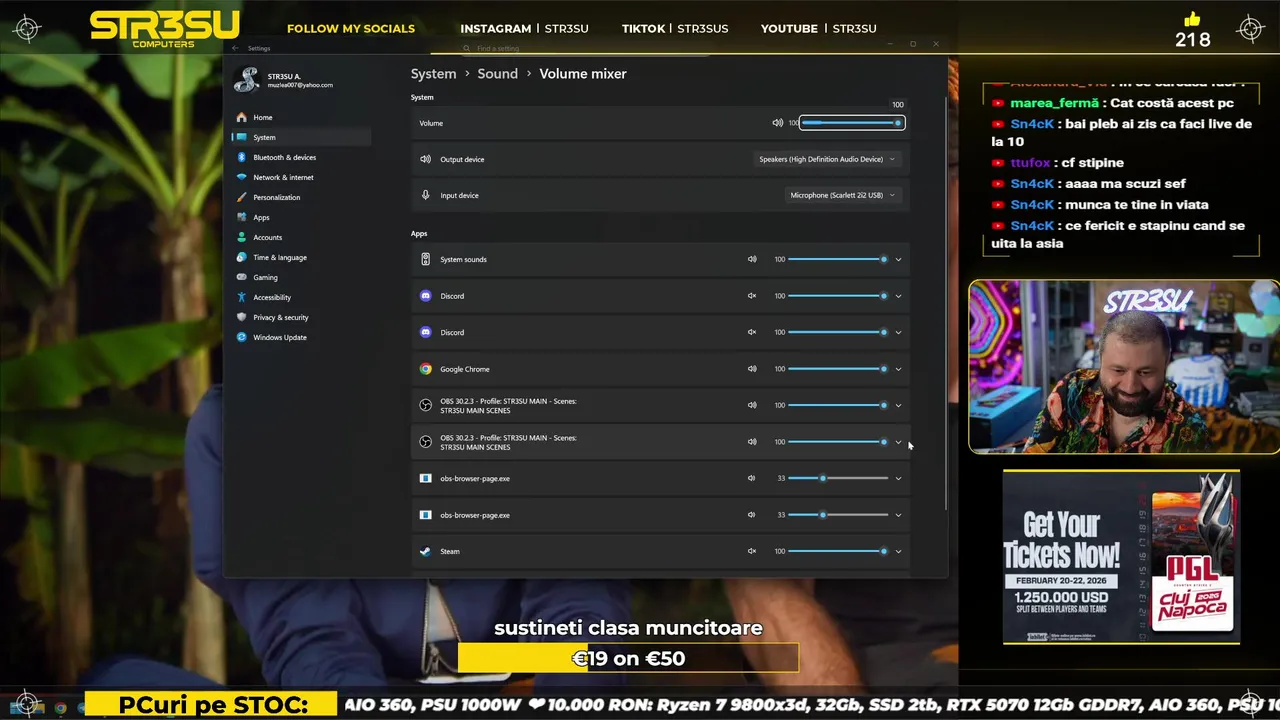The image size is (1280, 720).
Task: Open Chrome from the Windows taskbar
Action: click(x=60, y=708)
